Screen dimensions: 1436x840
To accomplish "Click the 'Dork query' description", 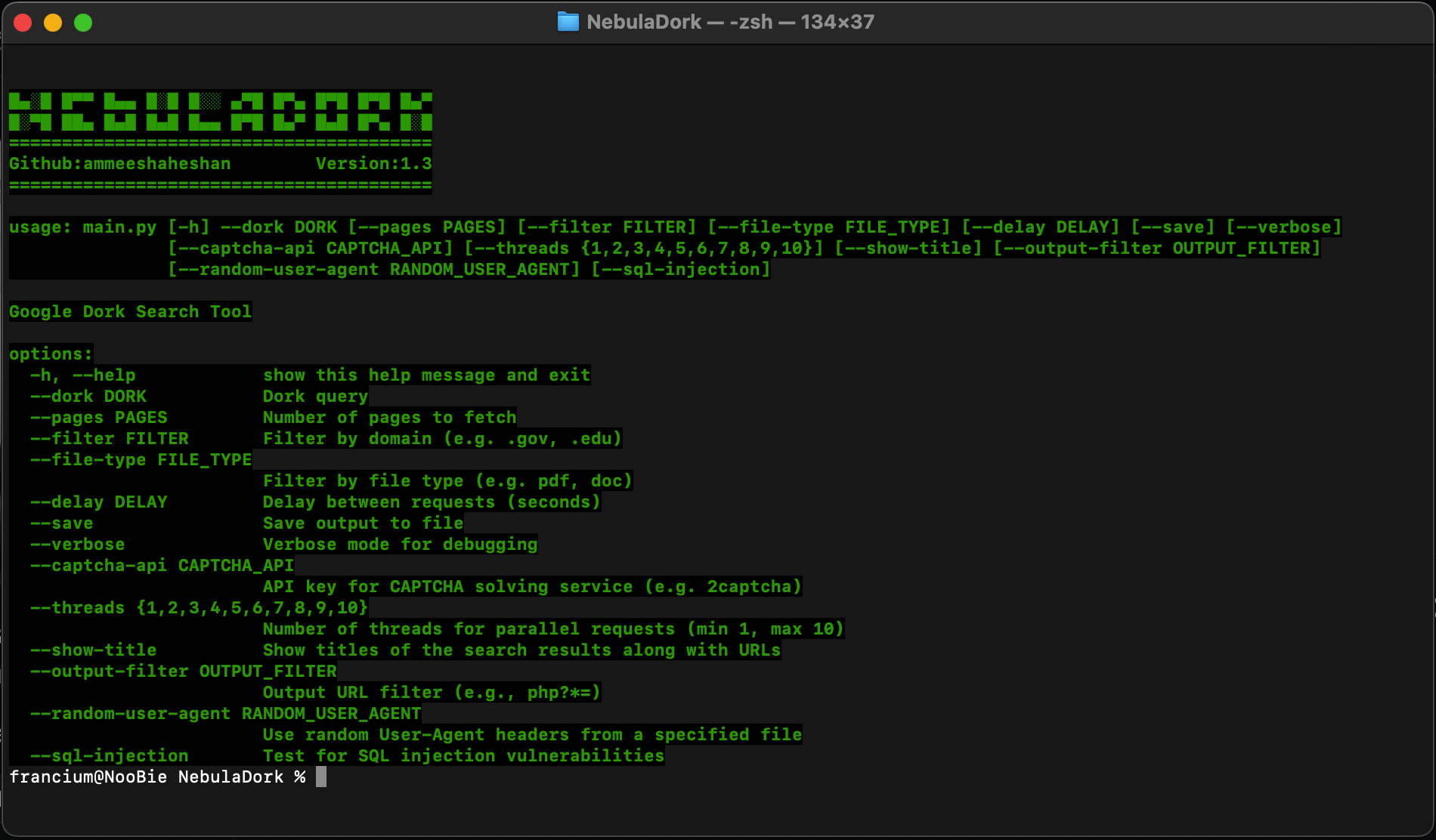I will click(x=316, y=396).
